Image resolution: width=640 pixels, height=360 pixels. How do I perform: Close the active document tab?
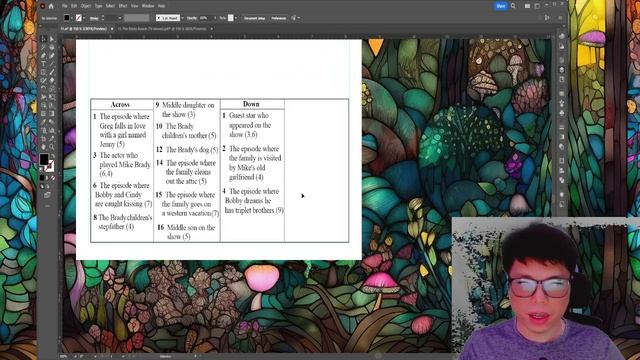tap(112, 29)
